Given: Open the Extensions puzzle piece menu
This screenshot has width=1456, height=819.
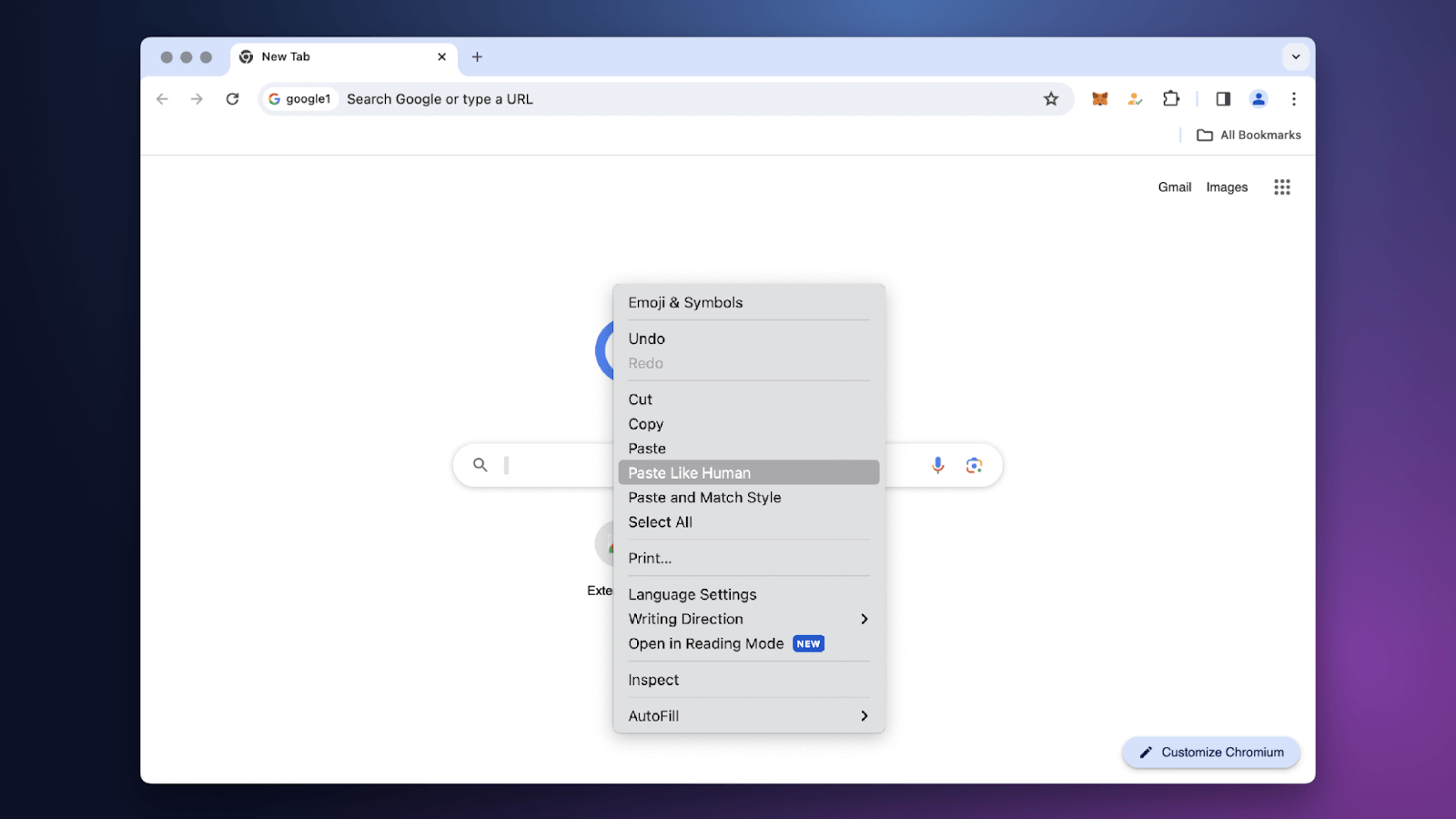Looking at the screenshot, I should click(x=1171, y=99).
